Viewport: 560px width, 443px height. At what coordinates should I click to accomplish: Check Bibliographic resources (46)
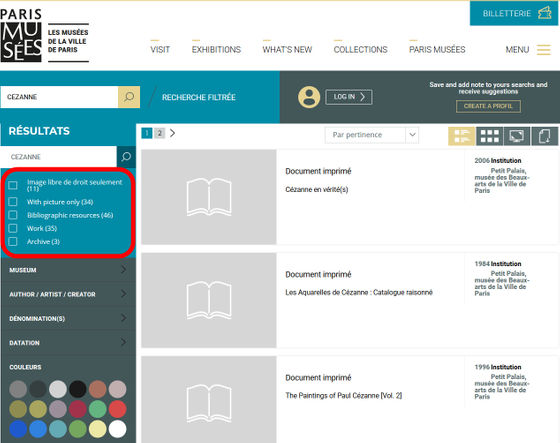coord(13,215)
